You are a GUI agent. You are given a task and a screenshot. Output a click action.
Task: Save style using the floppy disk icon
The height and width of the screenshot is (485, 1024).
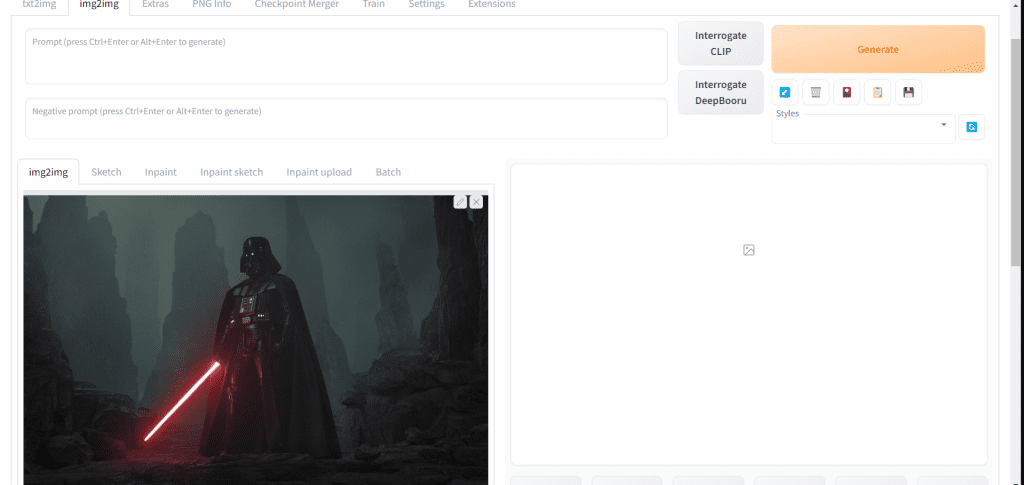908,93
